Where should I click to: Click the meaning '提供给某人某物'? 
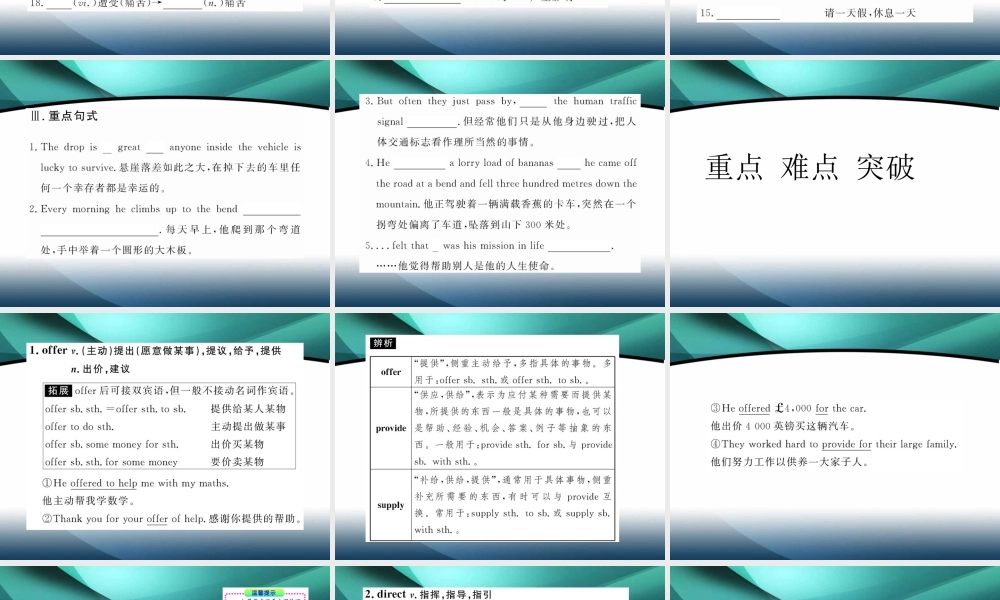click(x=248, y=409)
